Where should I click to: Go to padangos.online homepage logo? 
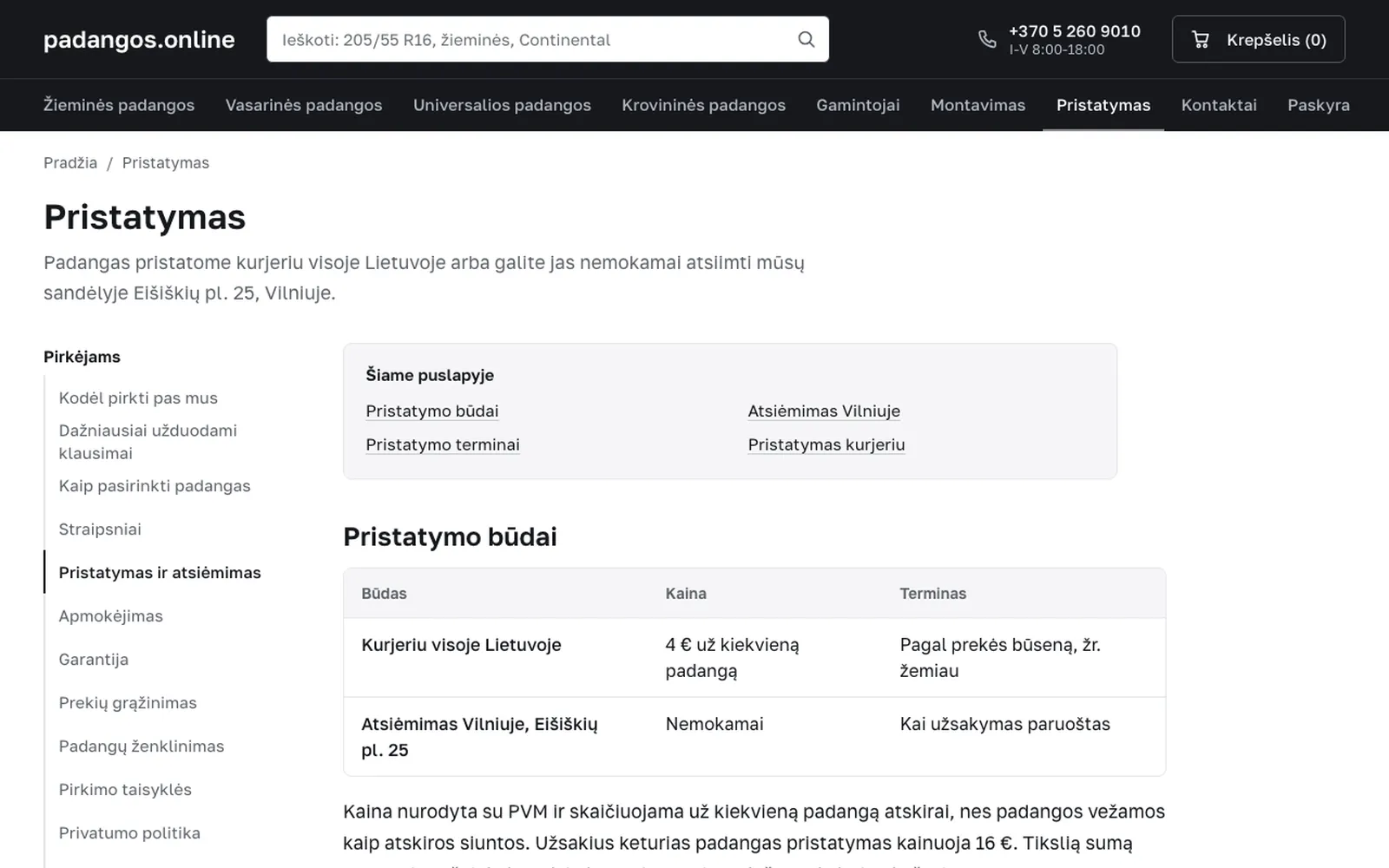(x=139, y=39)
